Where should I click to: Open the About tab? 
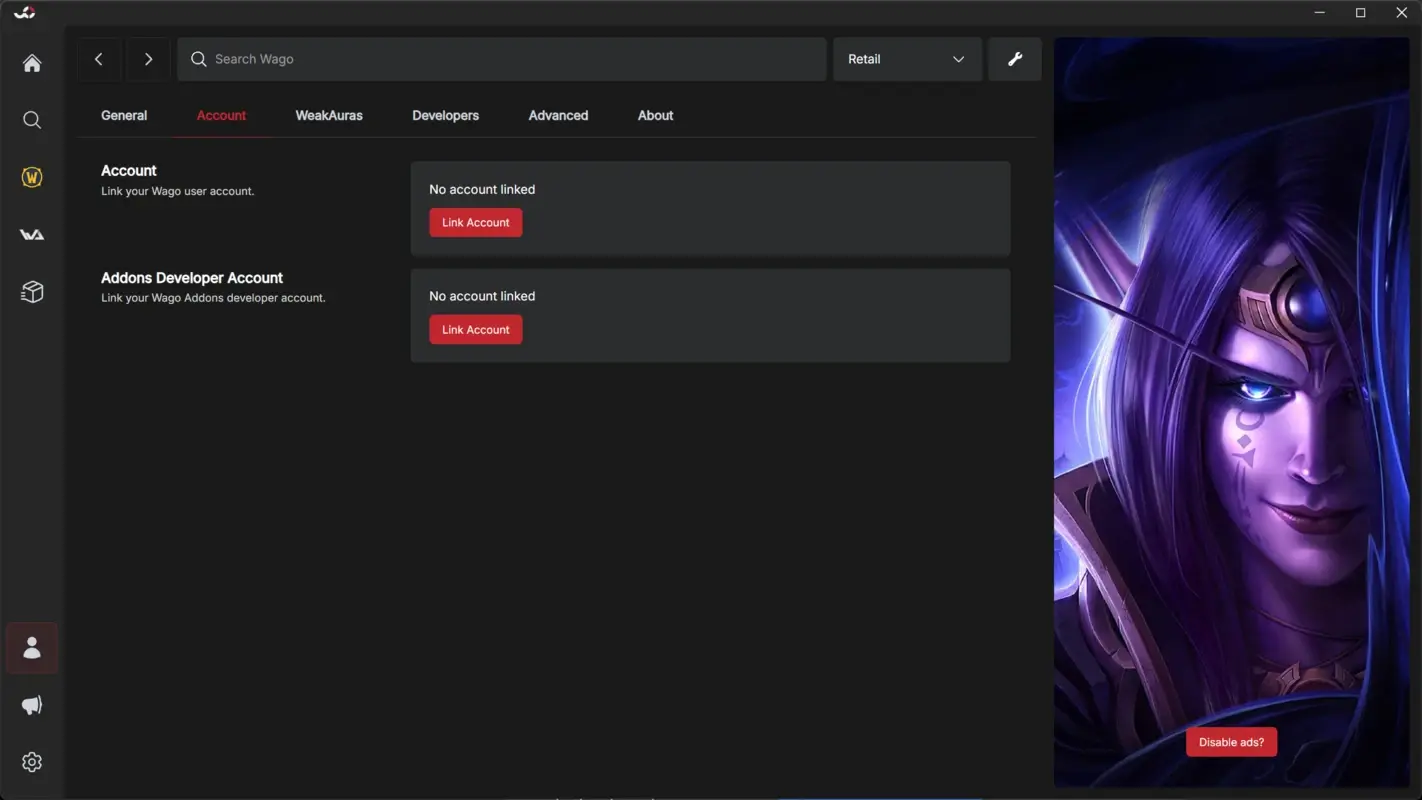tap(655, 115)
